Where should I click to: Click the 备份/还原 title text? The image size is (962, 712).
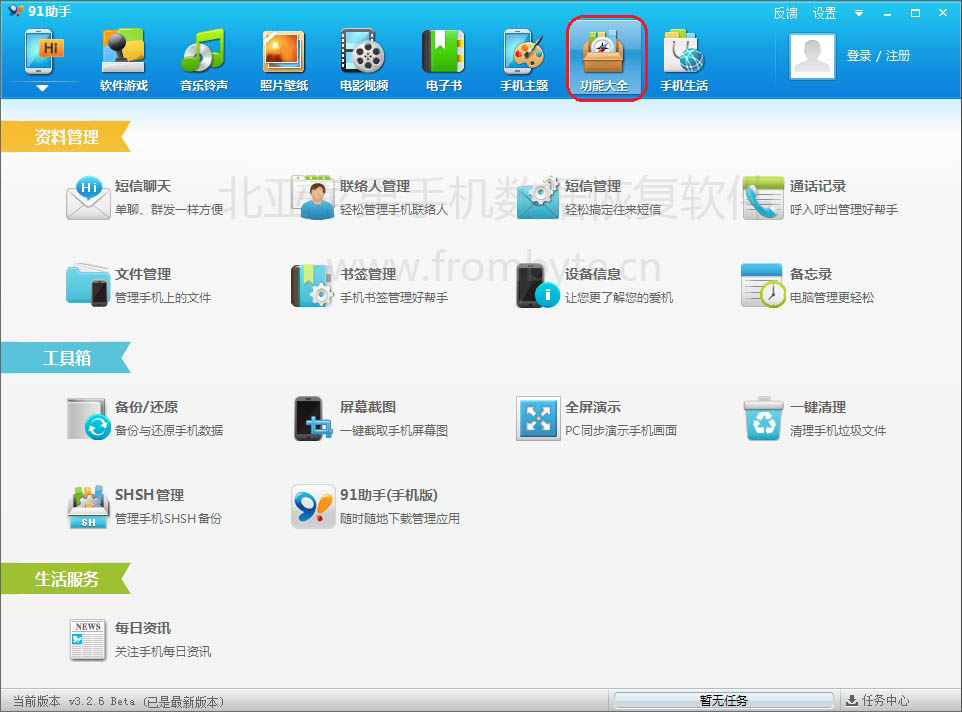click(147, 407)
